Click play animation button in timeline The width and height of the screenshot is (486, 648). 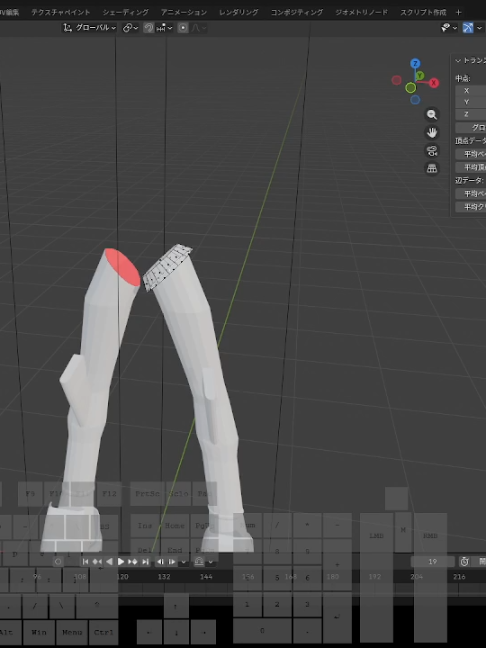click(x=121, y=562)
